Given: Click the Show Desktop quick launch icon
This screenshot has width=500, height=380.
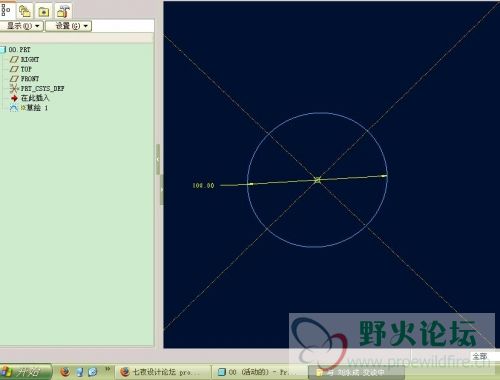Looking at the screenshot, I should 80,371.
